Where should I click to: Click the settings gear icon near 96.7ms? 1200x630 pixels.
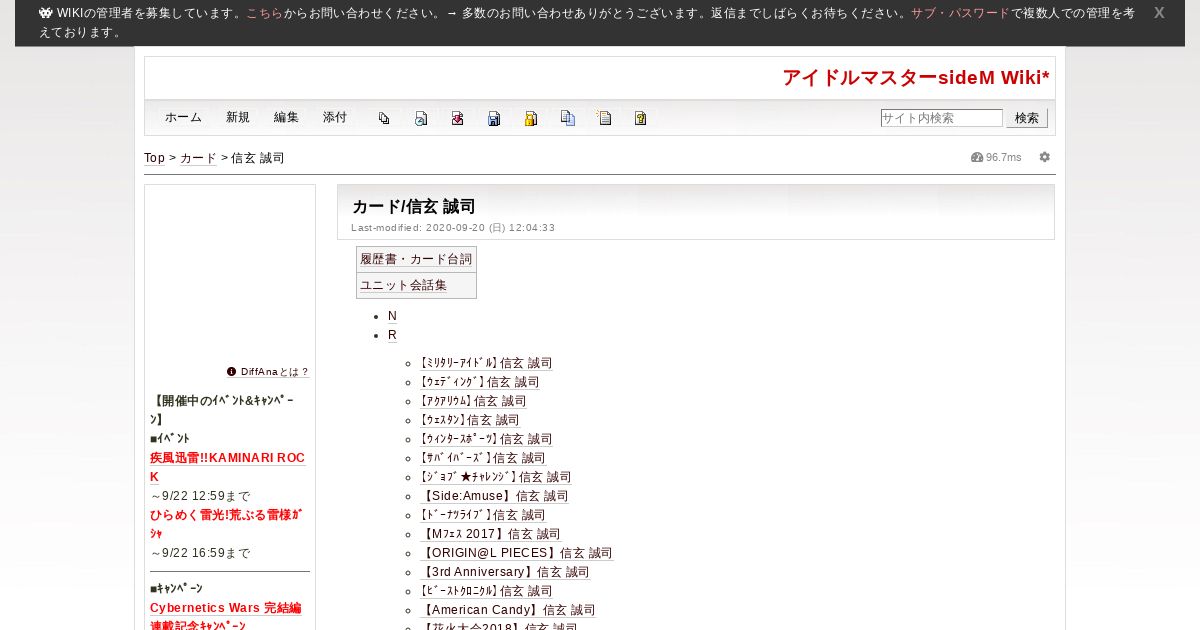[1045, 157]
